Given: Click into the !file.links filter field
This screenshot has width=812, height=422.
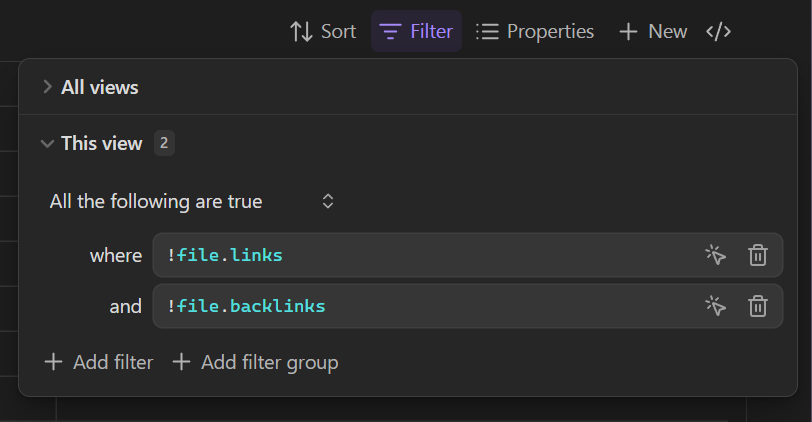Looking at the screenshot, I should (420, 255).
